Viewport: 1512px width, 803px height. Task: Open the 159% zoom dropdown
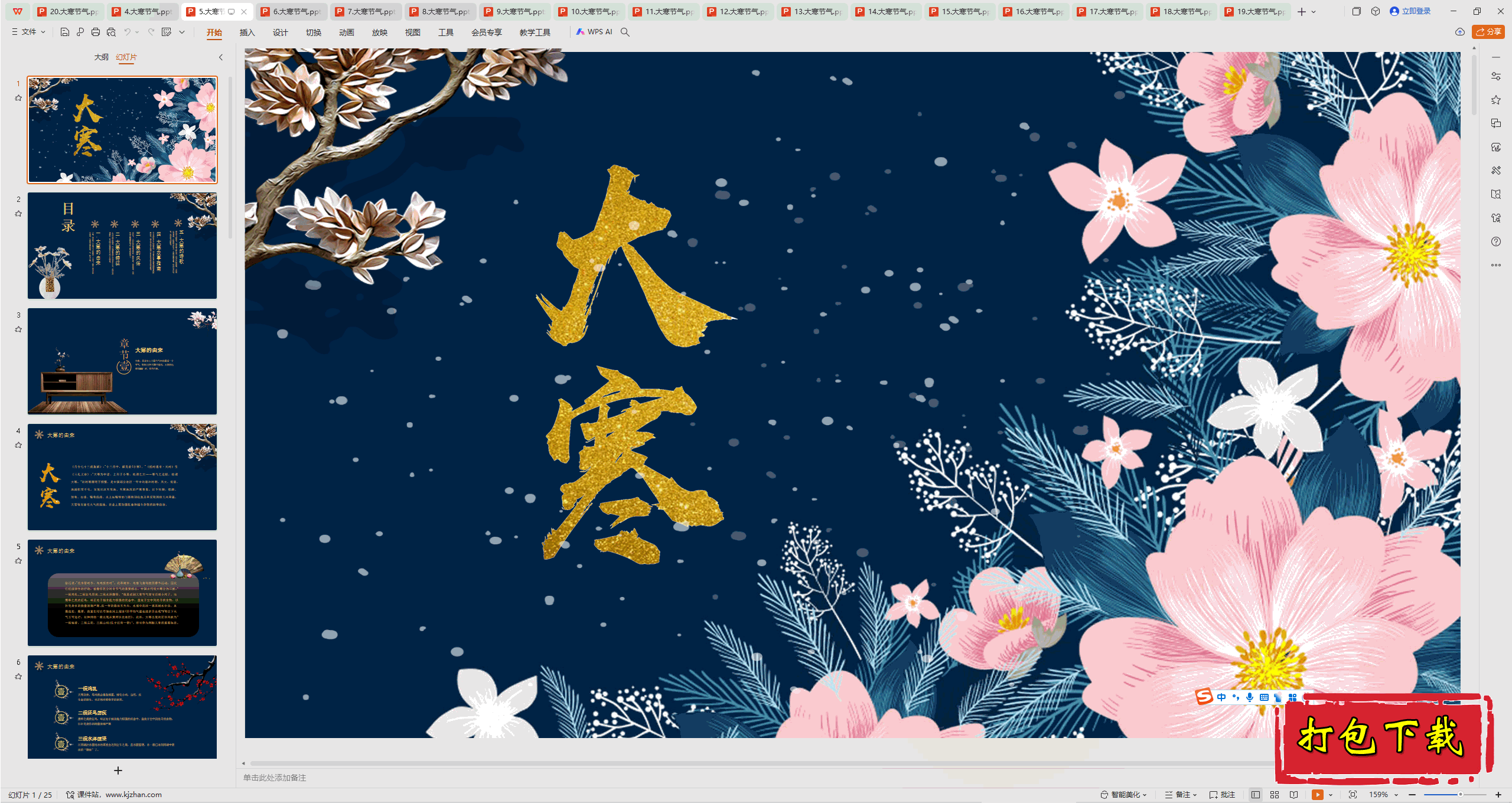1384,795
